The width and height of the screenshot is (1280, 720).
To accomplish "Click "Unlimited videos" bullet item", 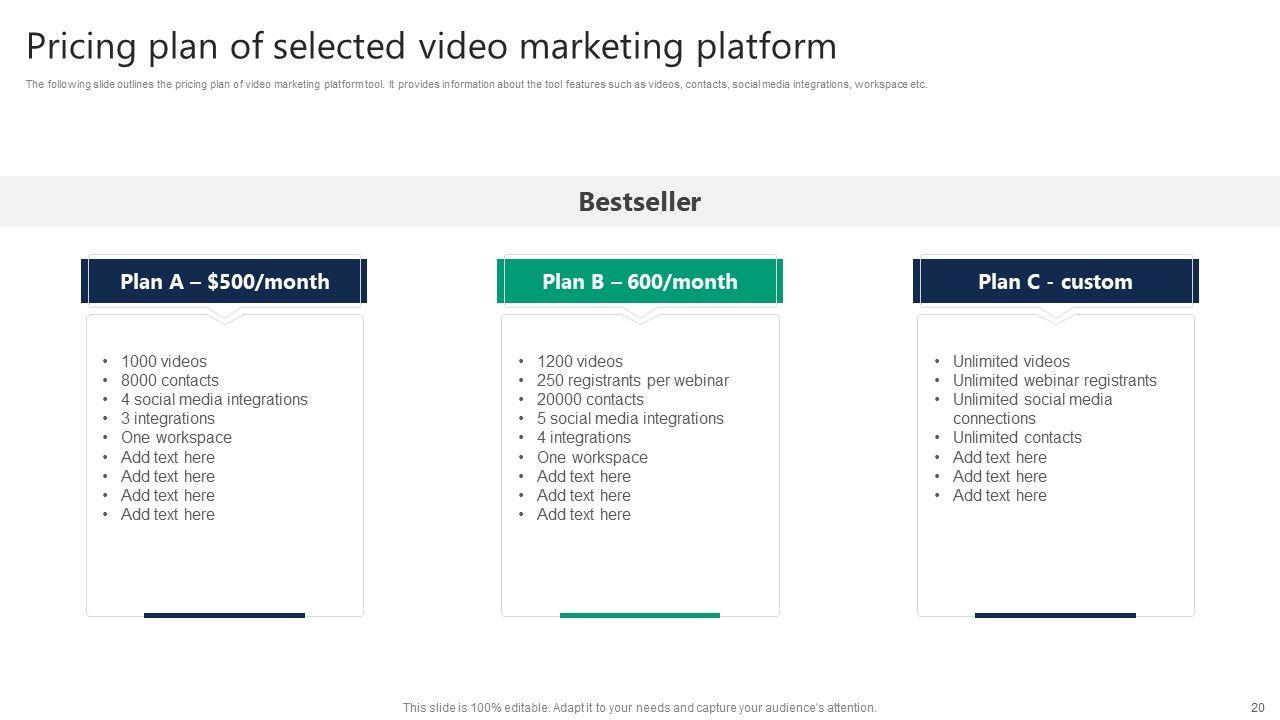I will tap(1011, 361).
